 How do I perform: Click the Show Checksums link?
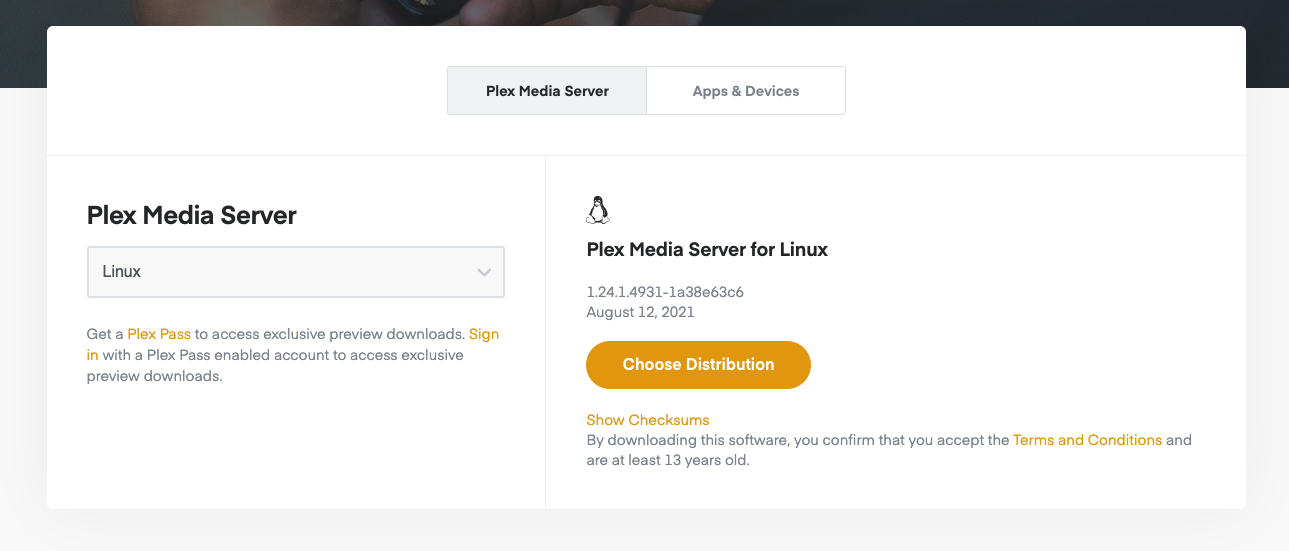click(647, 420)
